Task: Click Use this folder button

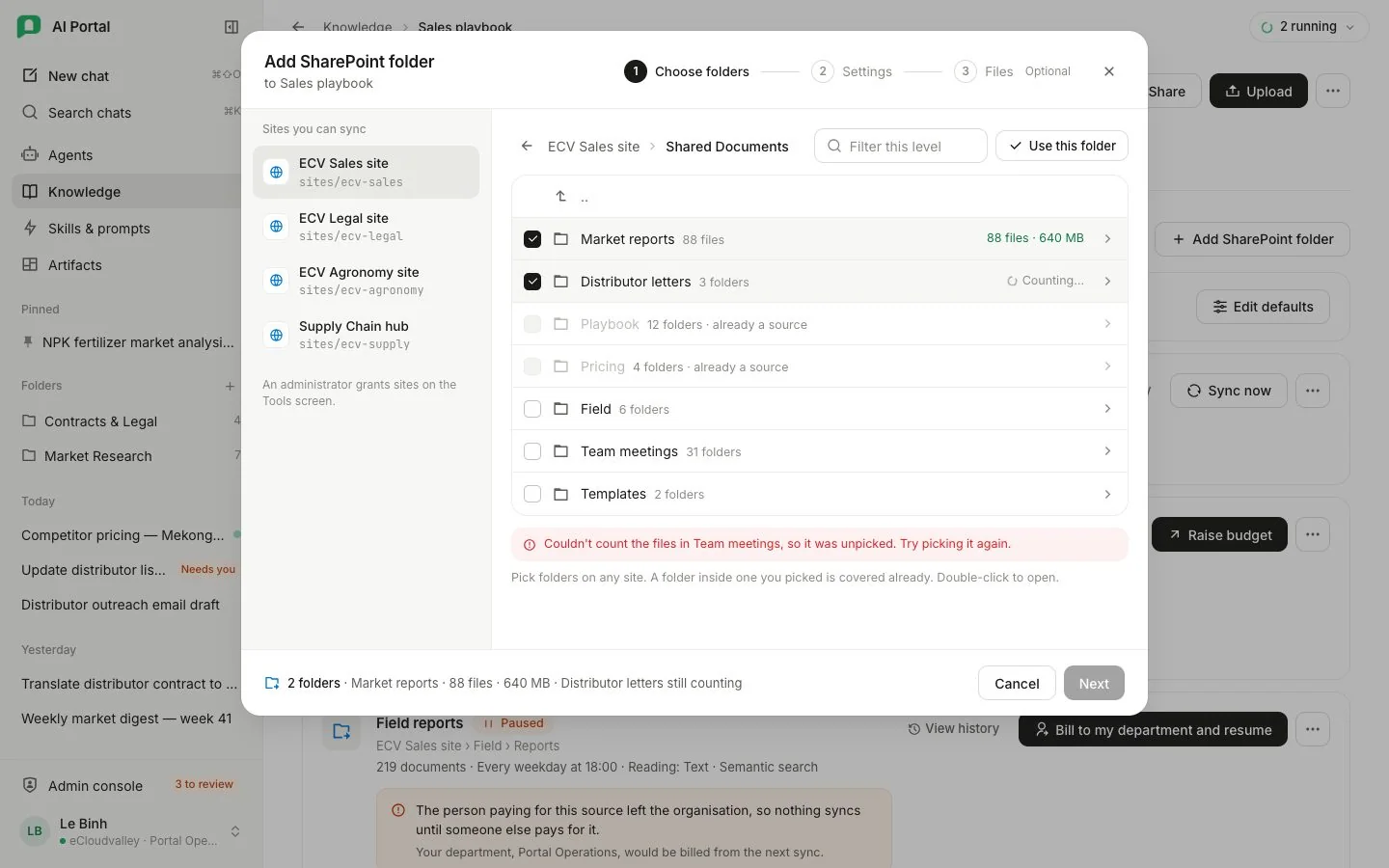Action: tap(1062, 146)
